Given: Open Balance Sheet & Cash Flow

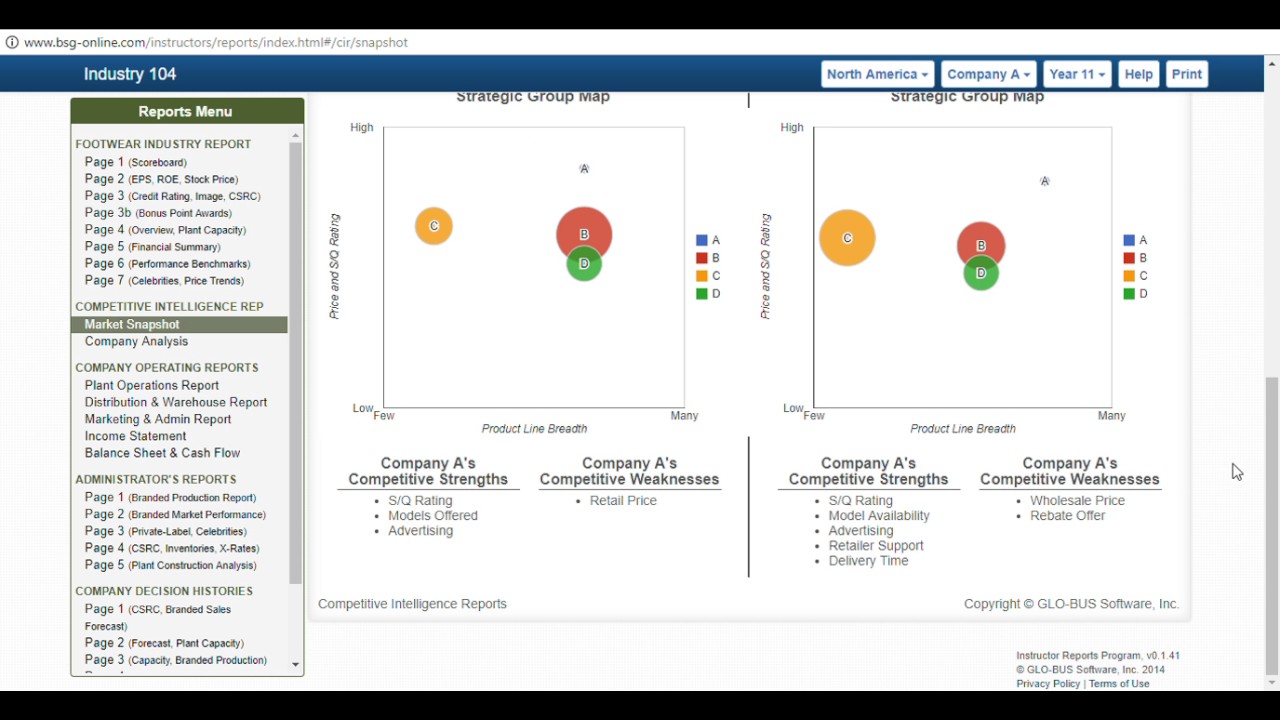Looking at the screenshot, I should pos(162,453).
